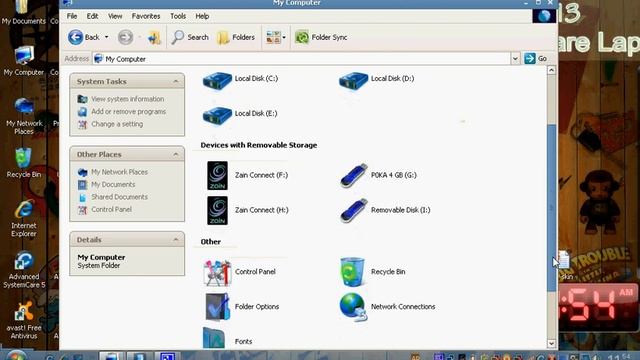Screen dimensions: 640x360
Task: Click the Forward navigation button
Action: tap(125, 37)
